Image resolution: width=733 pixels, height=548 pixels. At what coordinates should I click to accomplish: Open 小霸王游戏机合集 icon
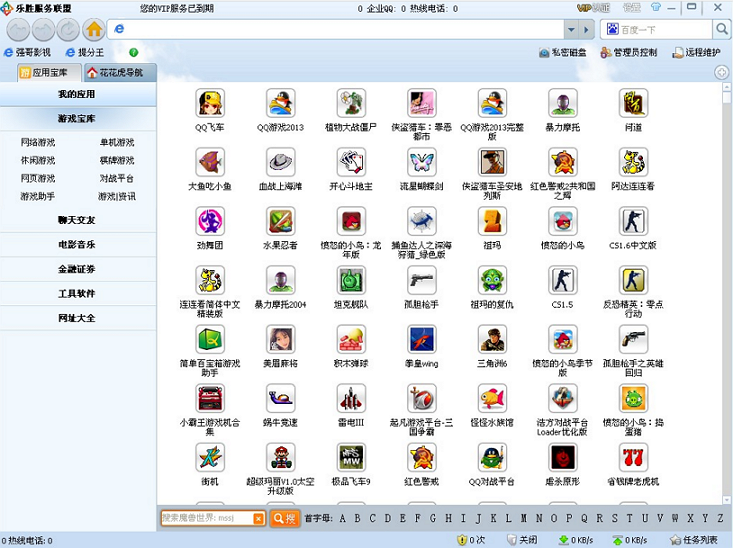210,398
